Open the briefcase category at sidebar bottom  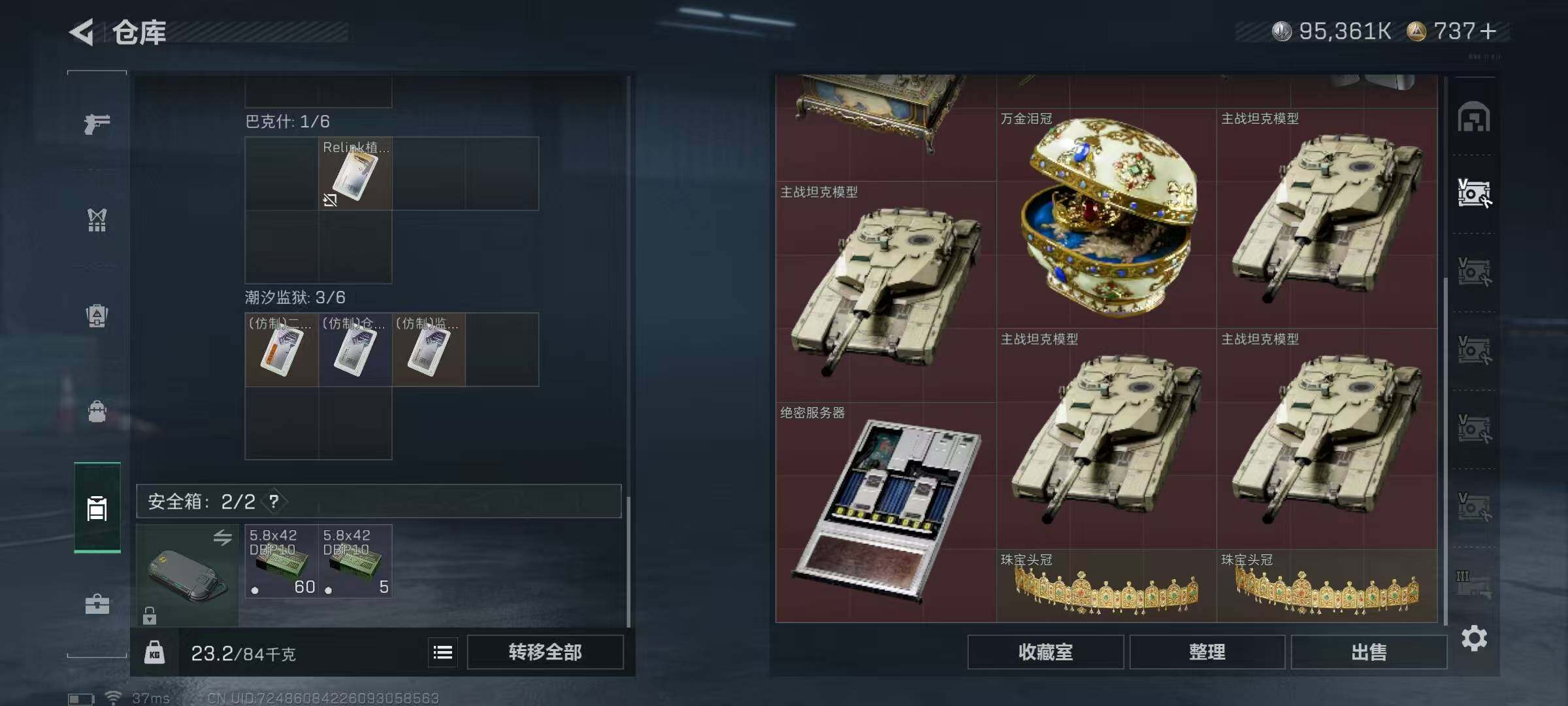[97, 603]
